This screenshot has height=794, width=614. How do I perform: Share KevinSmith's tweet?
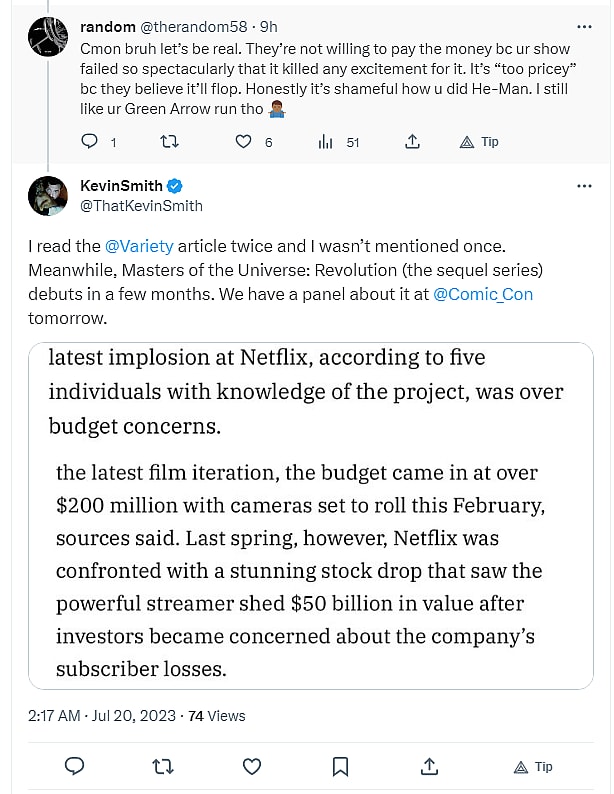(429, 767)
